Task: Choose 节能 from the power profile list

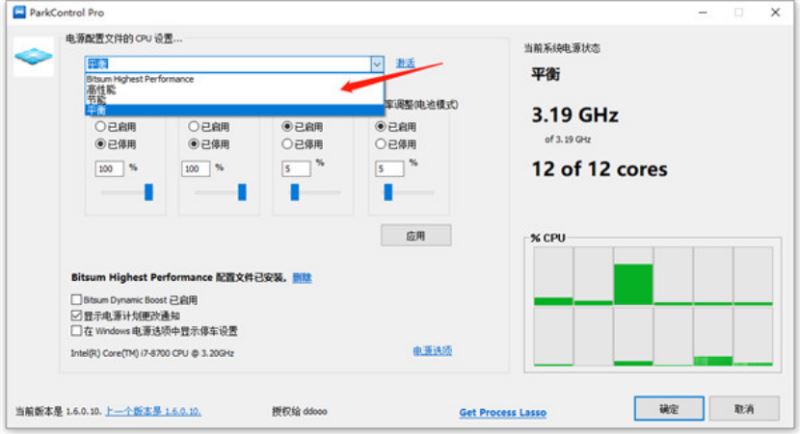Action: tap(234, 99)
